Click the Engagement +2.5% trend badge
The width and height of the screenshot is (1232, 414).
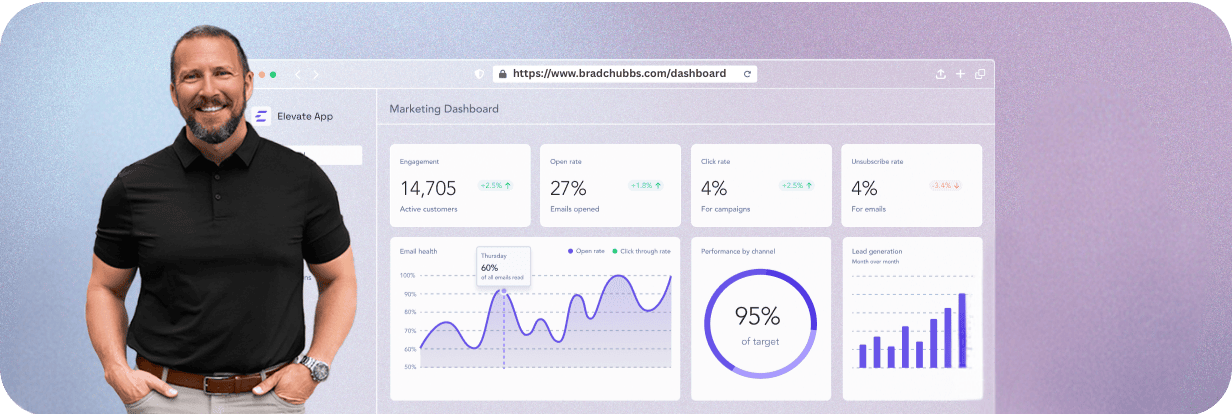tap(495, 185)
